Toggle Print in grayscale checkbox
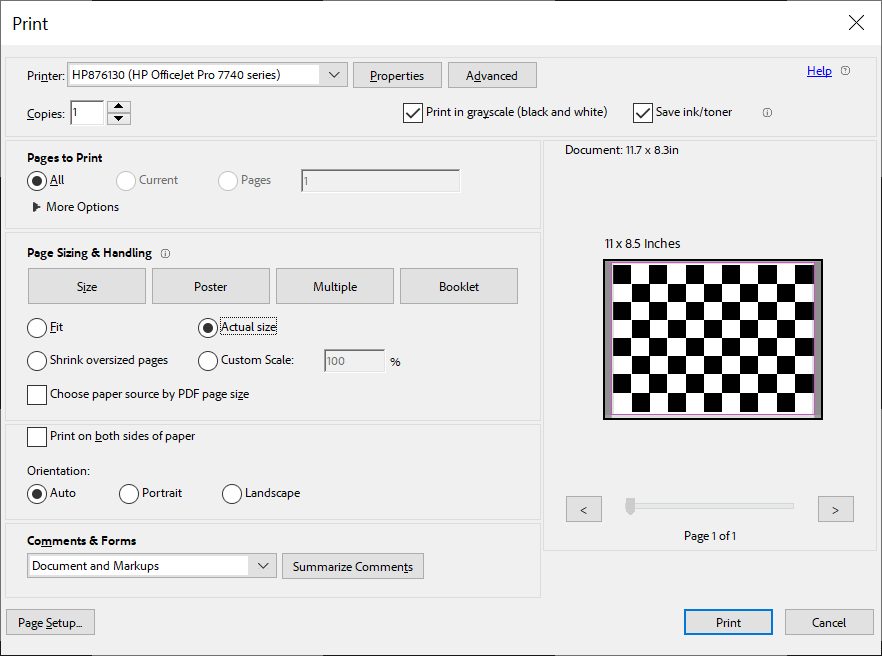882x656 pixels. tap(412, 113)
